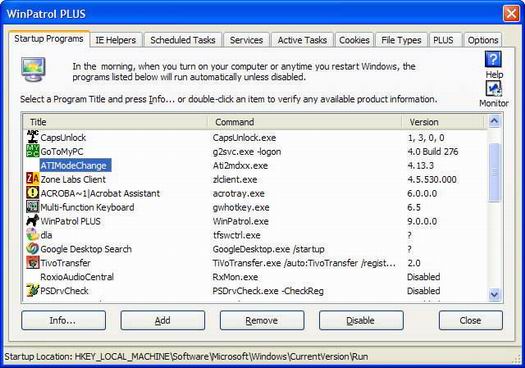Click the tfswctrl.exe command cell
This screenshot has height=368, width=525.
236,235
